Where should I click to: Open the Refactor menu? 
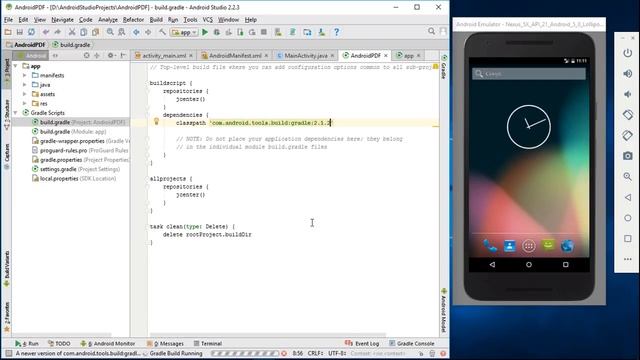(133, 20)
